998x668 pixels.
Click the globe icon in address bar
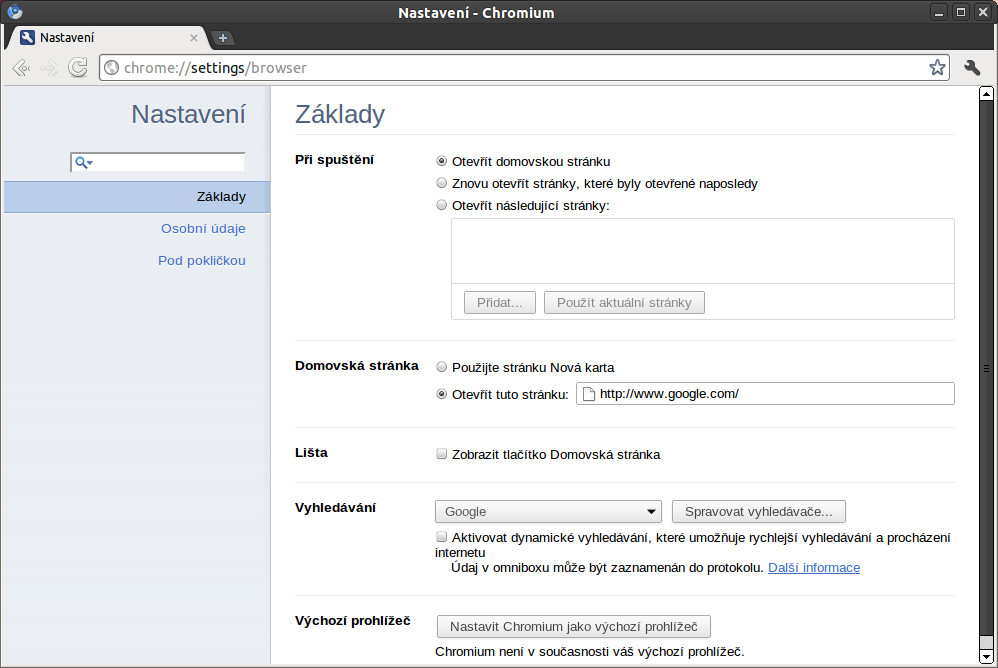(x=111, y=67)
